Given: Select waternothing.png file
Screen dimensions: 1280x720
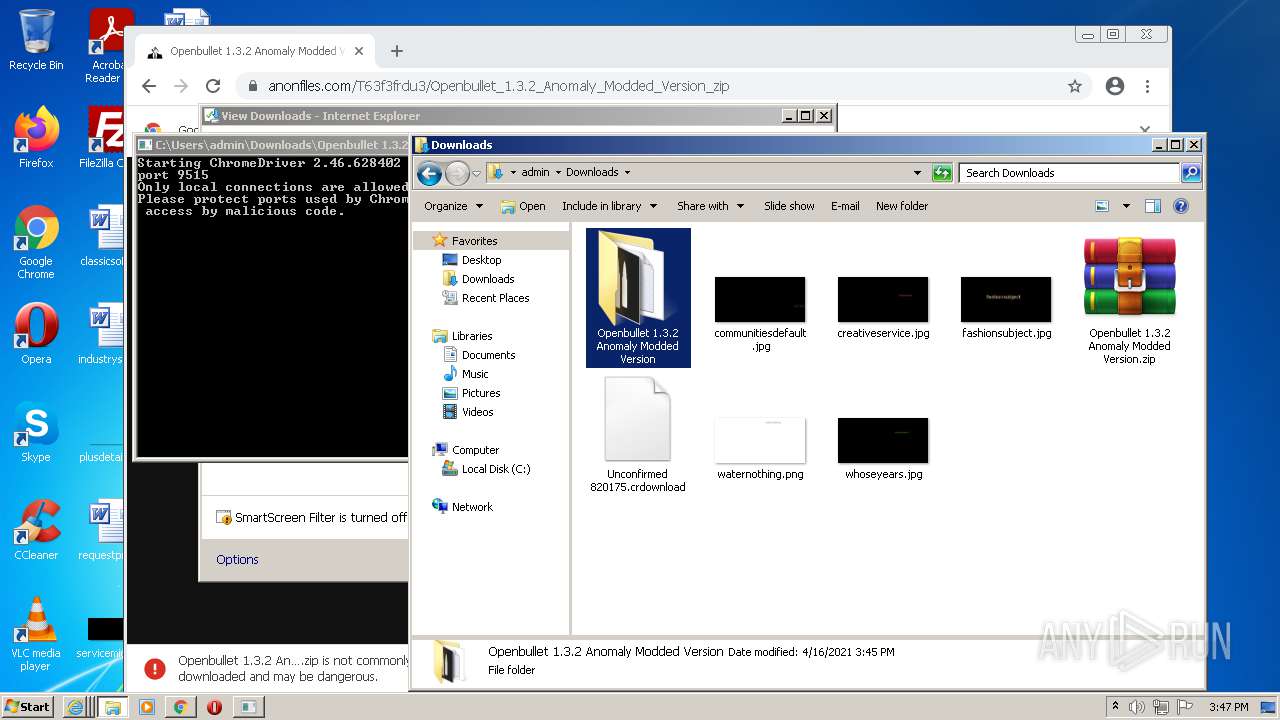Looking at the screenshot, I should coord(760,448).
